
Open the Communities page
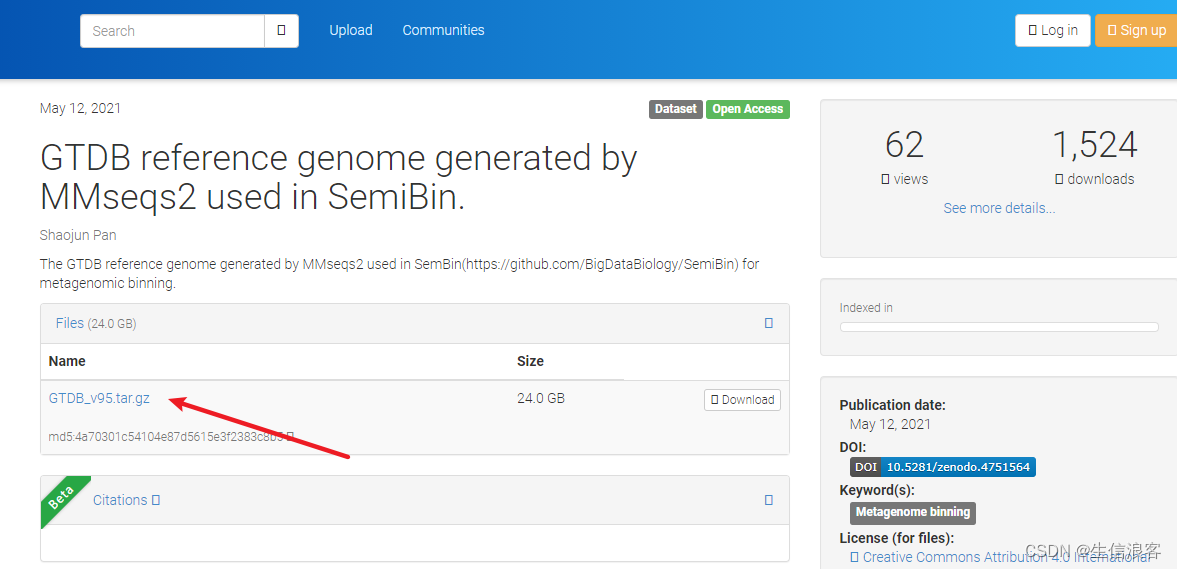pyautogui.click(x=443, y=30)
